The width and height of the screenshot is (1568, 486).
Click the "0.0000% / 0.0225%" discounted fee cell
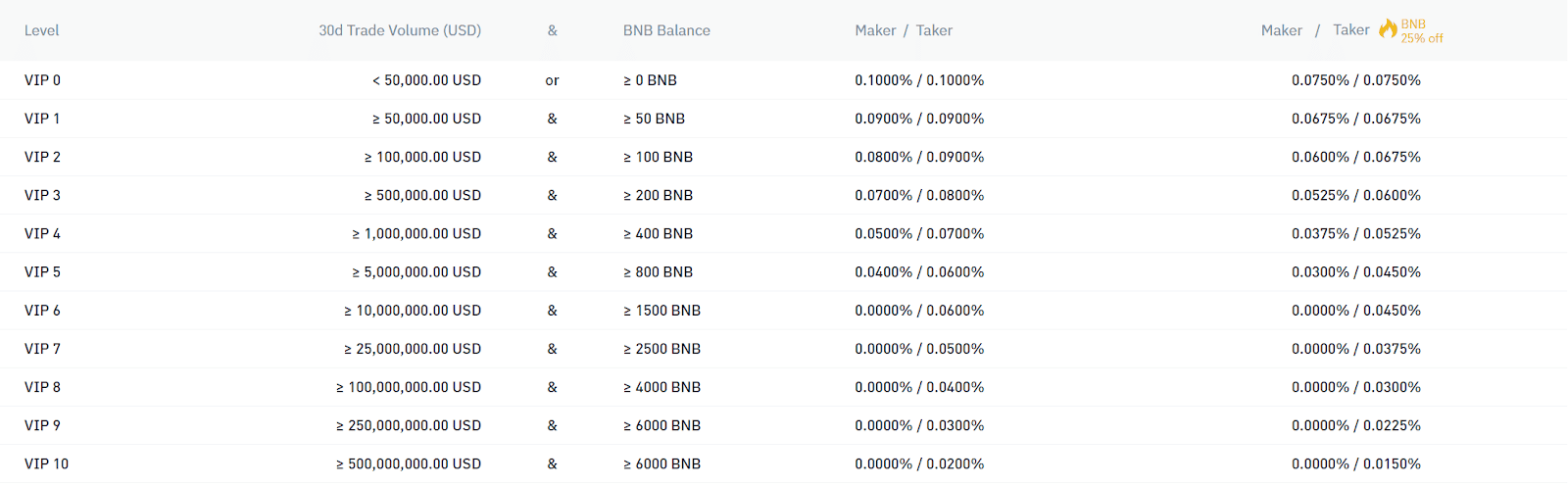coord(1356,424)
